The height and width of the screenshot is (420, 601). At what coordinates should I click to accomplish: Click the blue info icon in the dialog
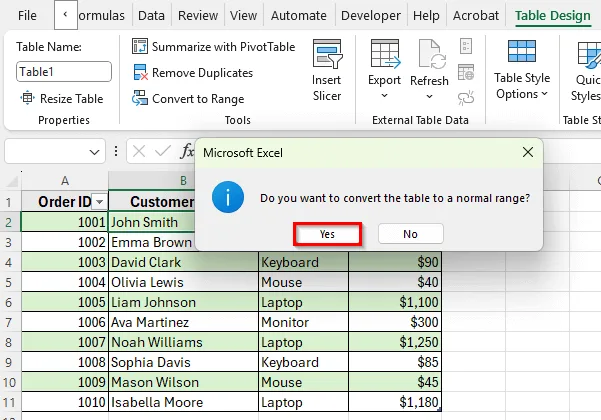228,197
